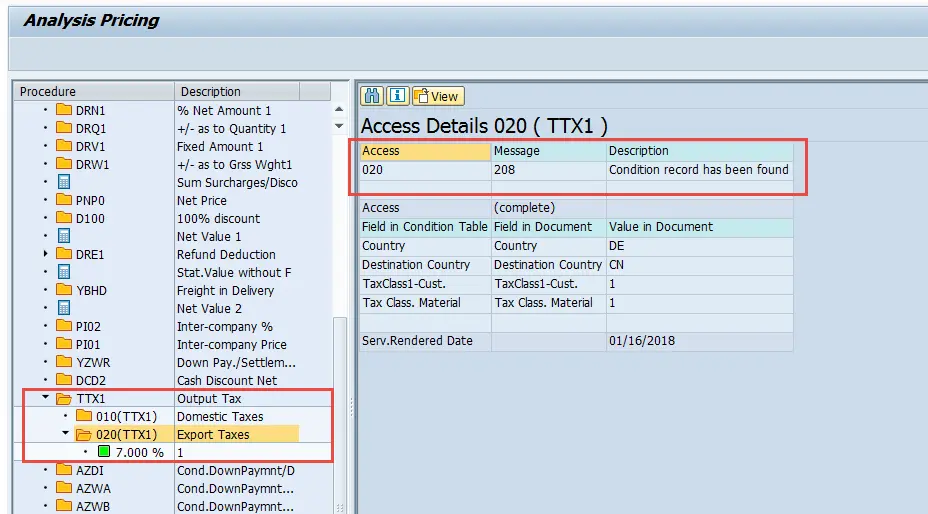Click Field in Condition Table header
The height and width of the screenshot is (514, 928).
[x=425, y=227]
